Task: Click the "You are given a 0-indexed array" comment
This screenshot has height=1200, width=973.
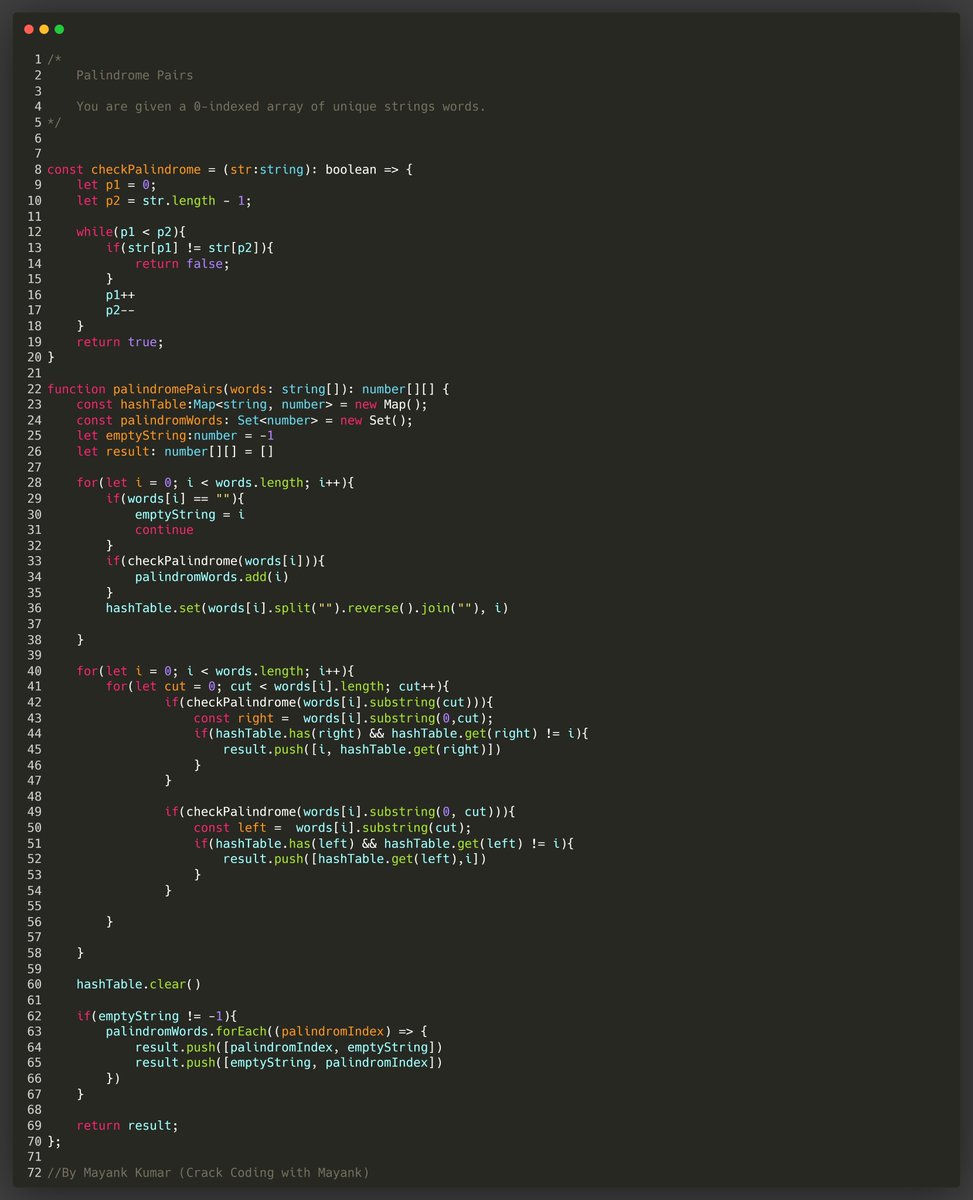Action: click(281, 106)
